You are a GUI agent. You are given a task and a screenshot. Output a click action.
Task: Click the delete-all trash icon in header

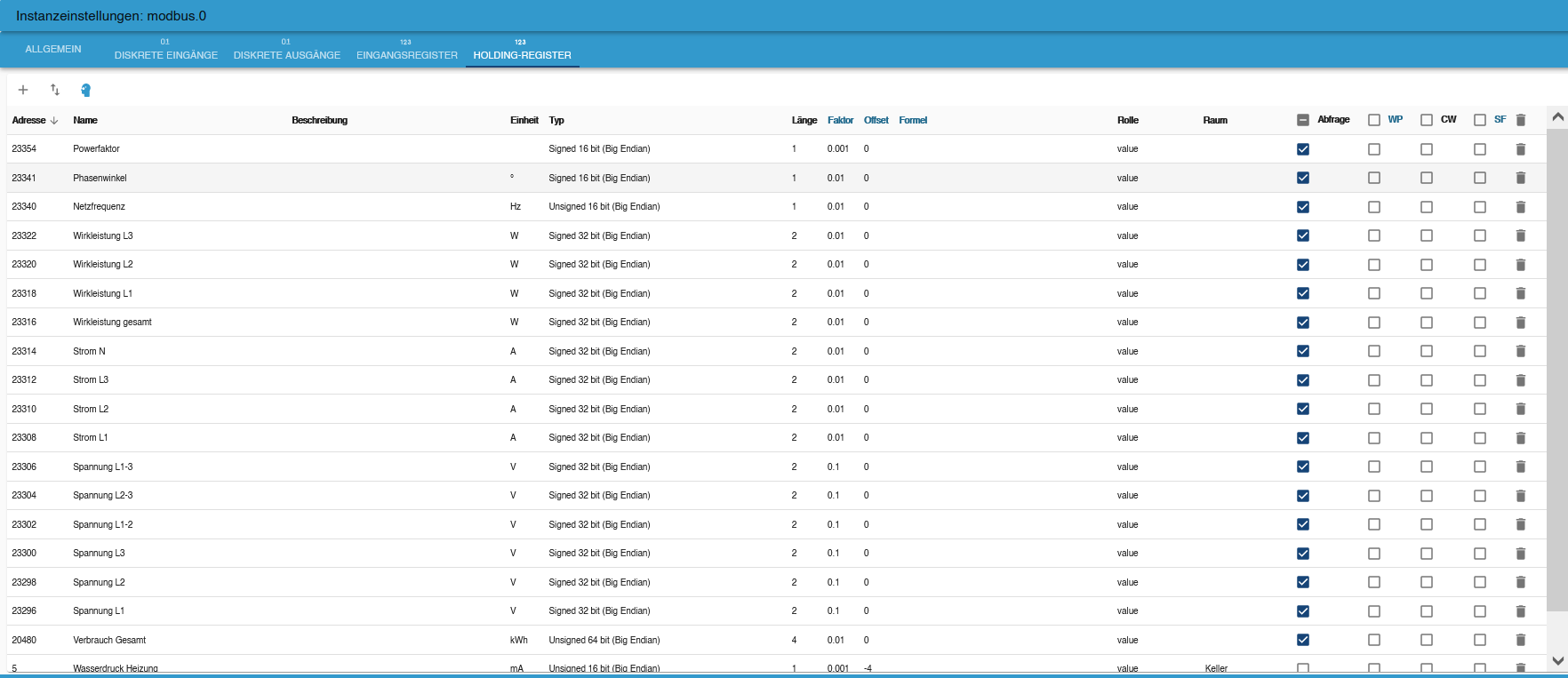click(x=1520, y=120)
